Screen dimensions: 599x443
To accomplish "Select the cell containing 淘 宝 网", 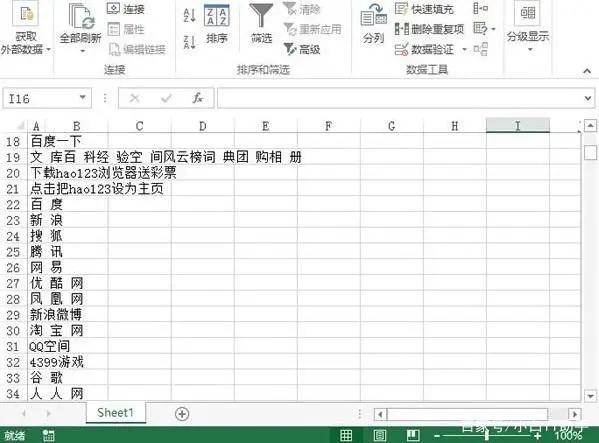I will [57, 330].
